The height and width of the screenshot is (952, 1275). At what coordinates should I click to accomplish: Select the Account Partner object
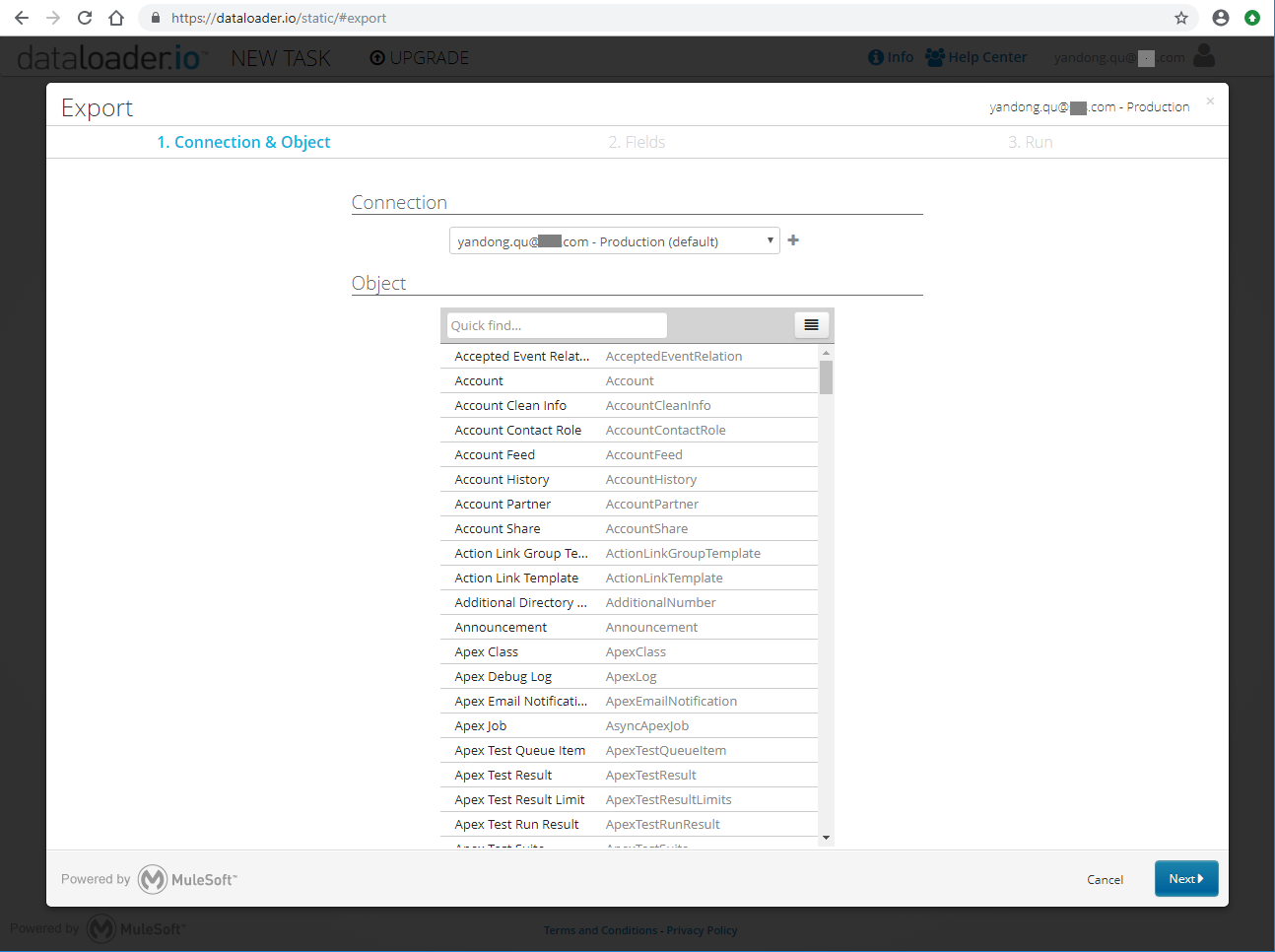pos(629,504)
